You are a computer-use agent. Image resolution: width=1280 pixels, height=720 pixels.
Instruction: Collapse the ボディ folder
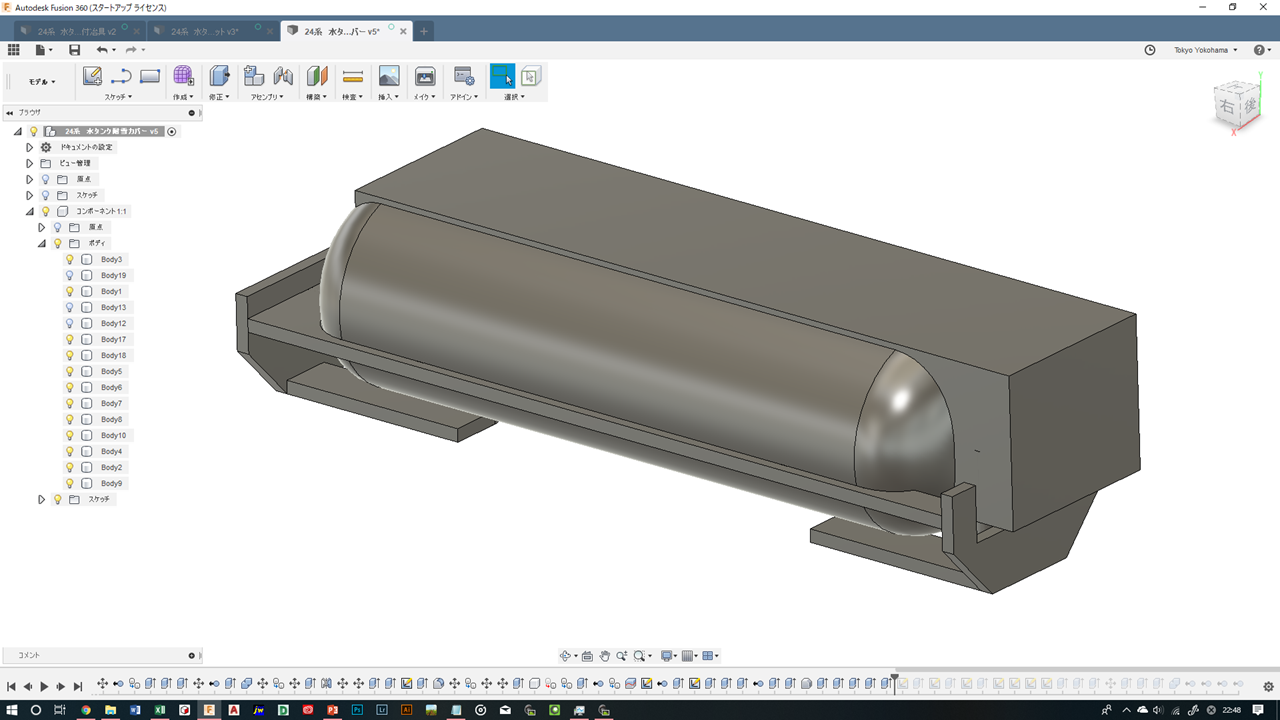coord(42,243)
